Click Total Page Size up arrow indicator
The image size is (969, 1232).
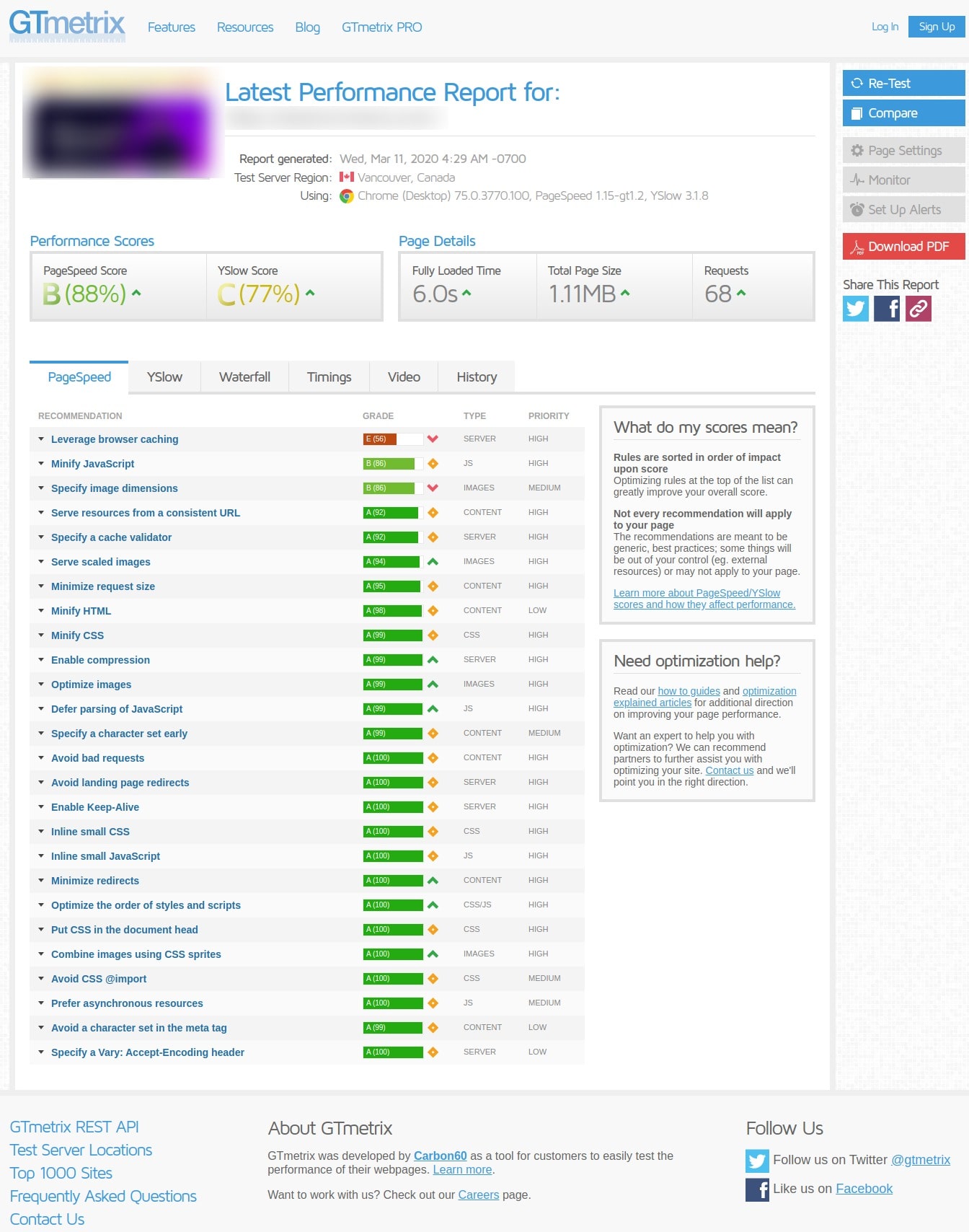(x=625, y=293)
